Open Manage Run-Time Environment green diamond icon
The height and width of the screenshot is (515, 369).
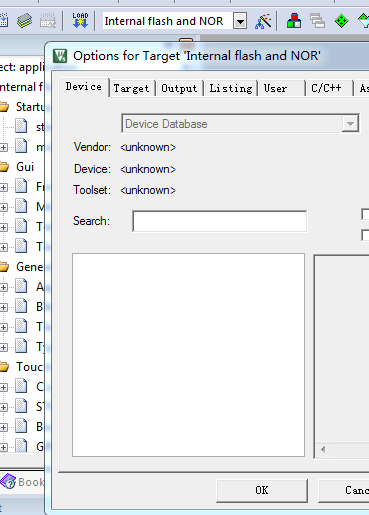point(341,21)
